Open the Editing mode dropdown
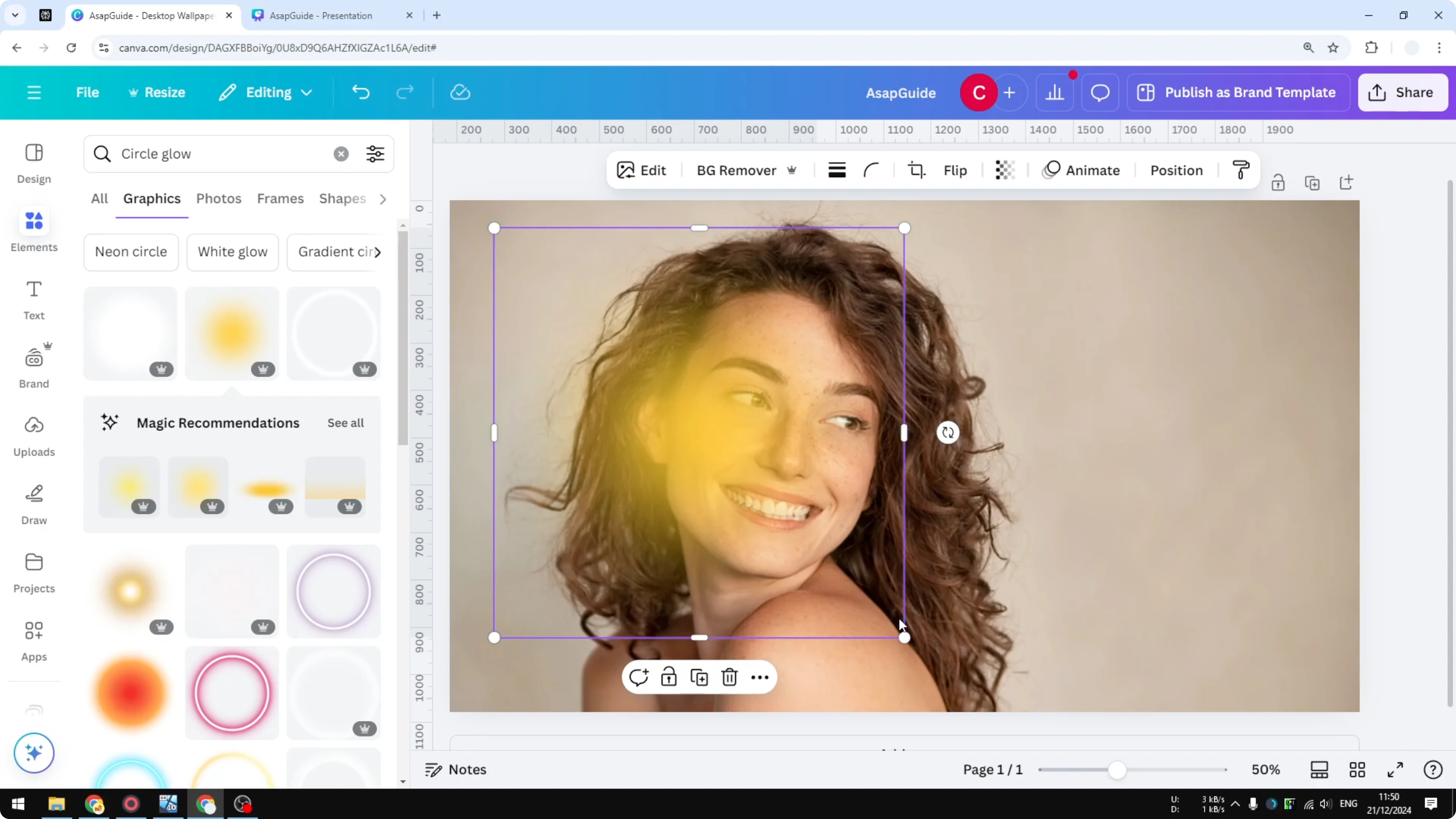Viewport: 1456px width, 819px height. pyautogui.click(x=265, y=92)
